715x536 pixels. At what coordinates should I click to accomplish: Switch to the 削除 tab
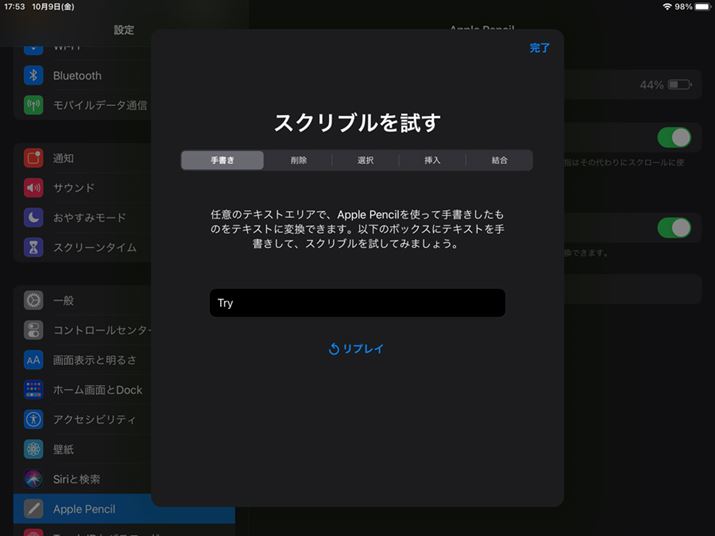click(x=299, y=160)
